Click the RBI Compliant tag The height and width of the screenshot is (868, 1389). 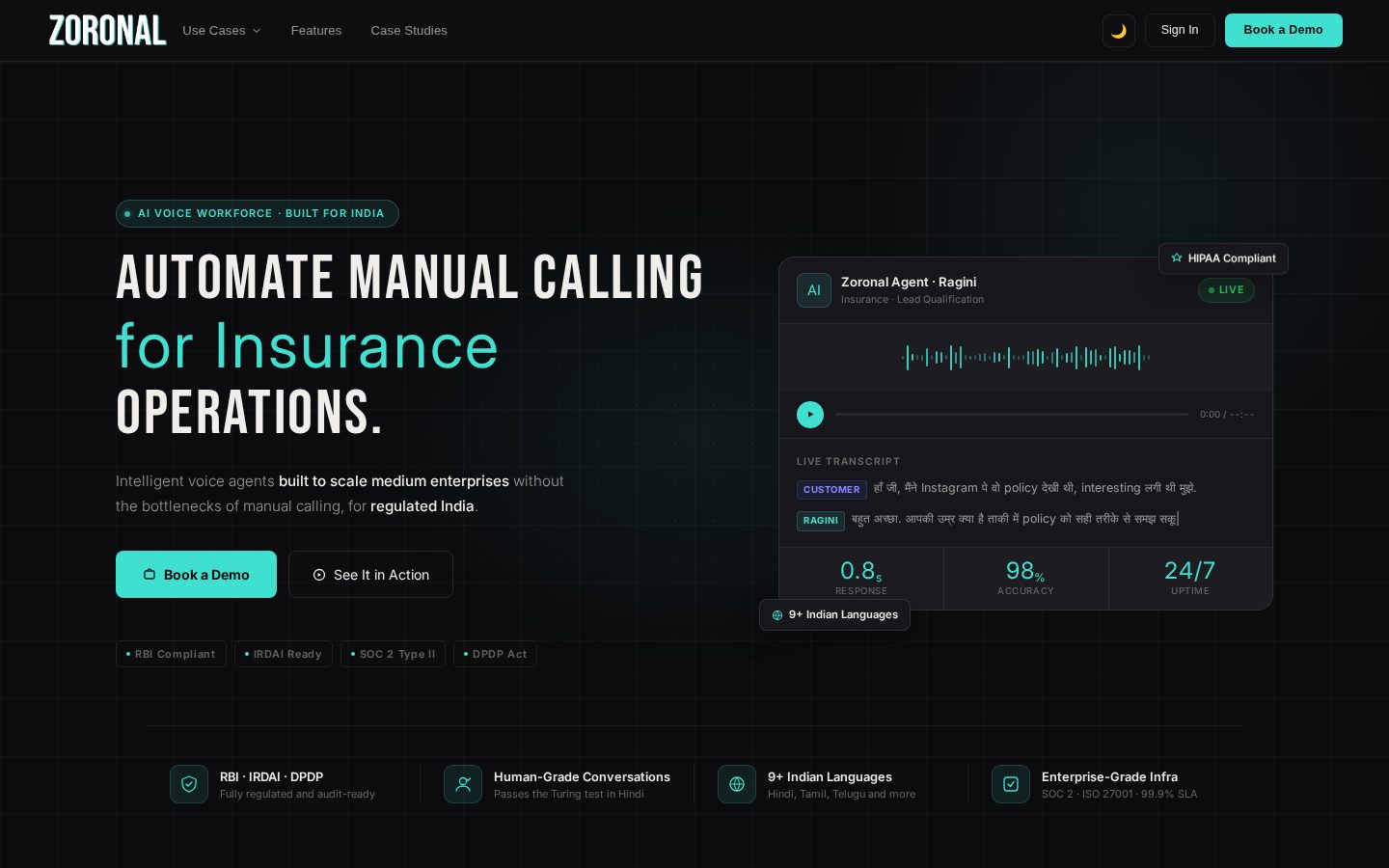171,654
